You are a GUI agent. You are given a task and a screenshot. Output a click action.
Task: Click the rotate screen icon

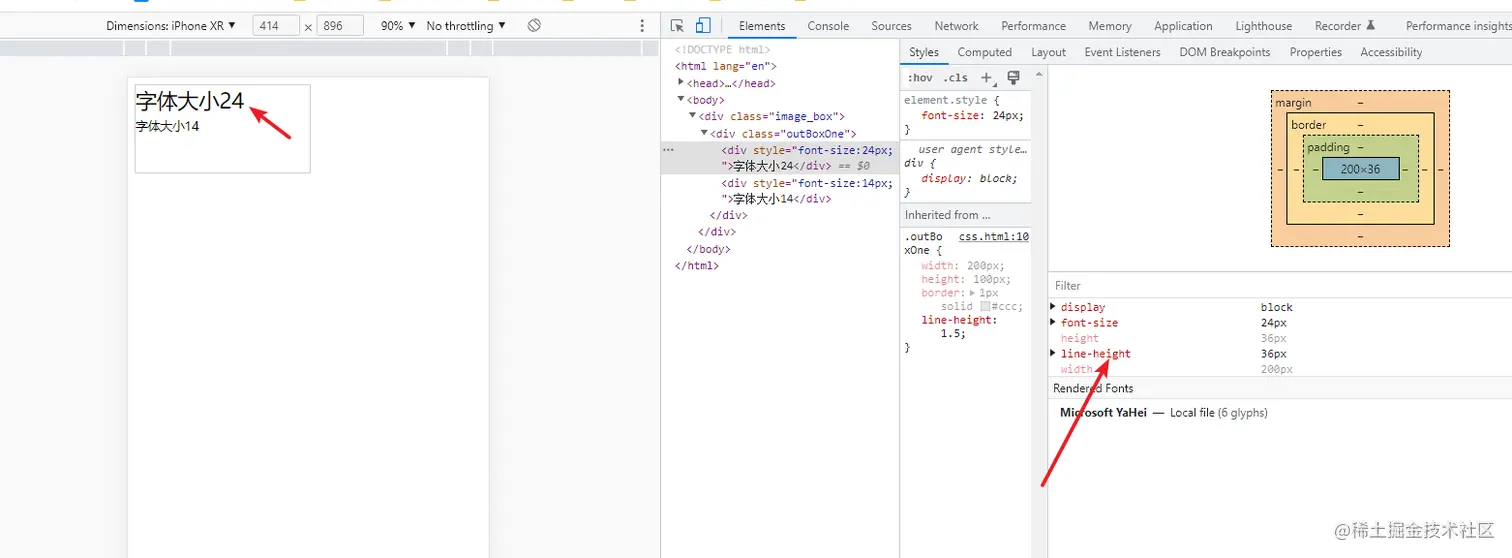tap(534, 25)
